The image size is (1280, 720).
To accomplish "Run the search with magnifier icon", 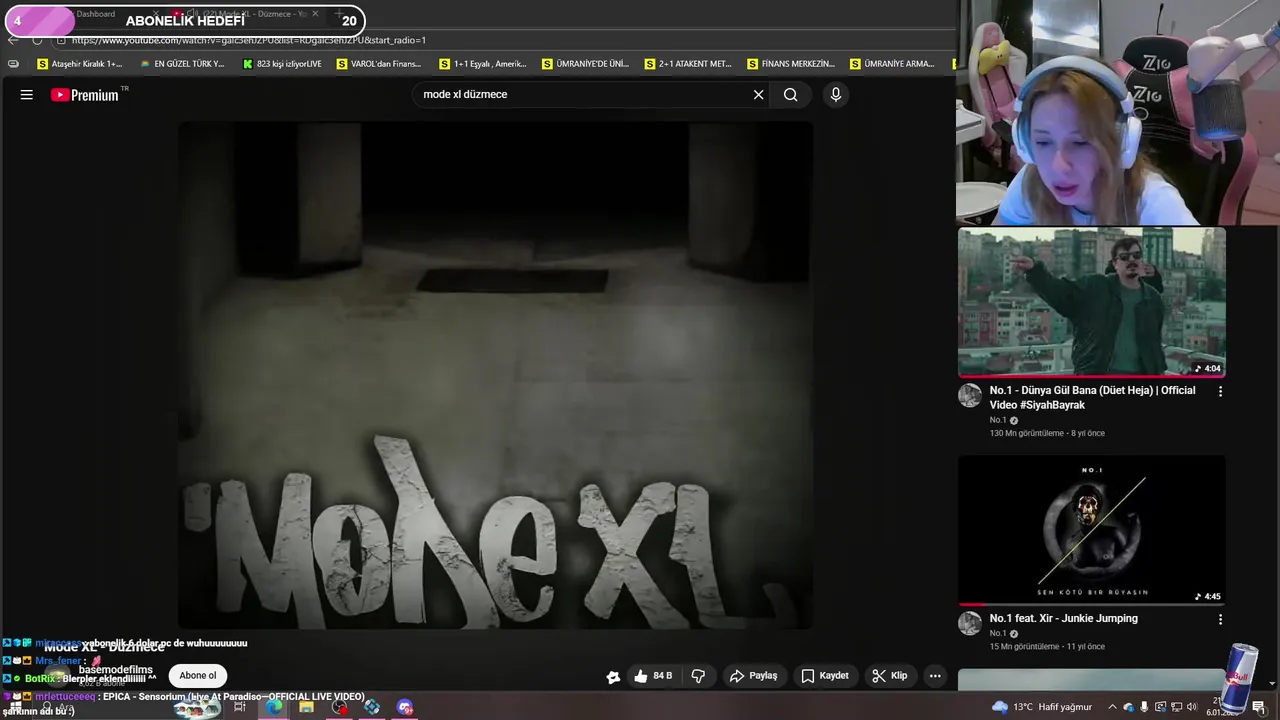I will pos(790,95).
